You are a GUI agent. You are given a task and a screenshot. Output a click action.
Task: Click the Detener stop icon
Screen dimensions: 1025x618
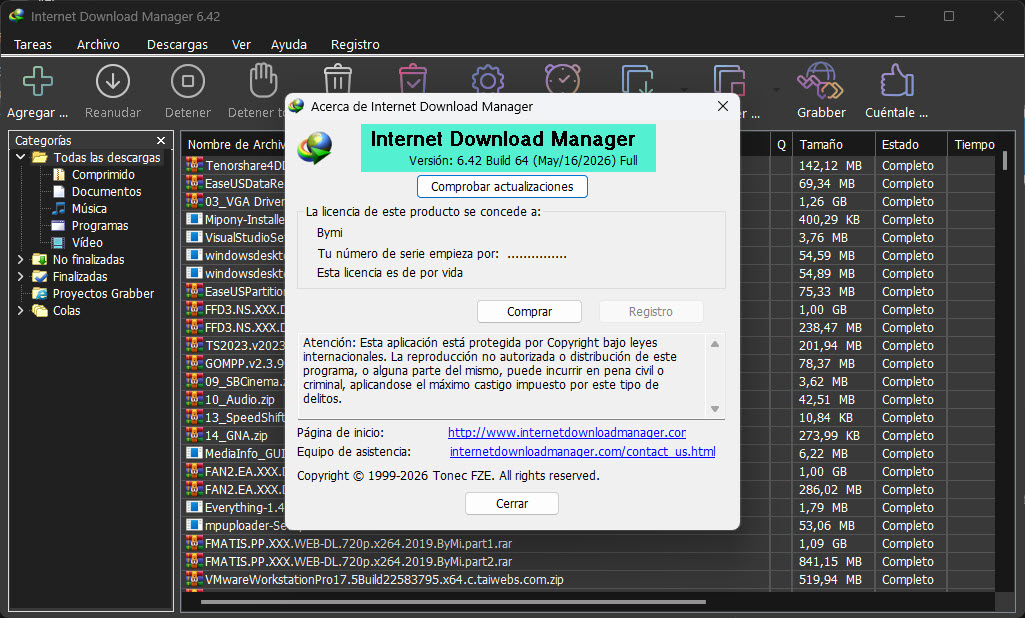pyautogui.click(x=188, y=82)
